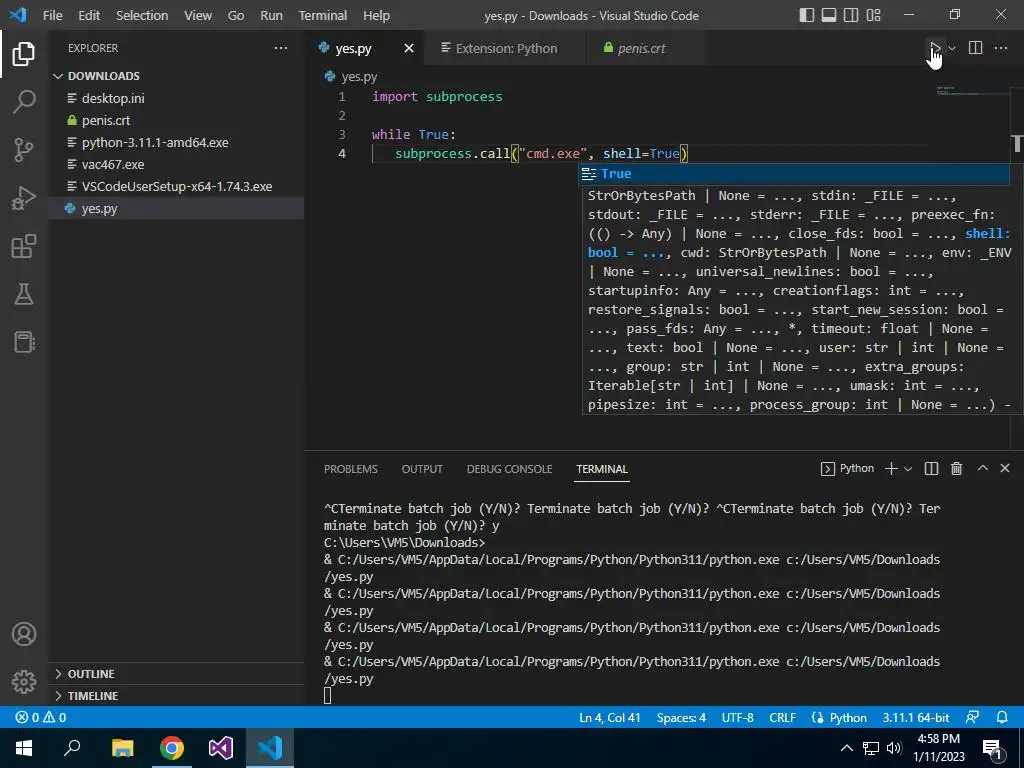1024x768 pixels.
Task: Open Customize Layout icon in title bar
Action: [873, 15]
